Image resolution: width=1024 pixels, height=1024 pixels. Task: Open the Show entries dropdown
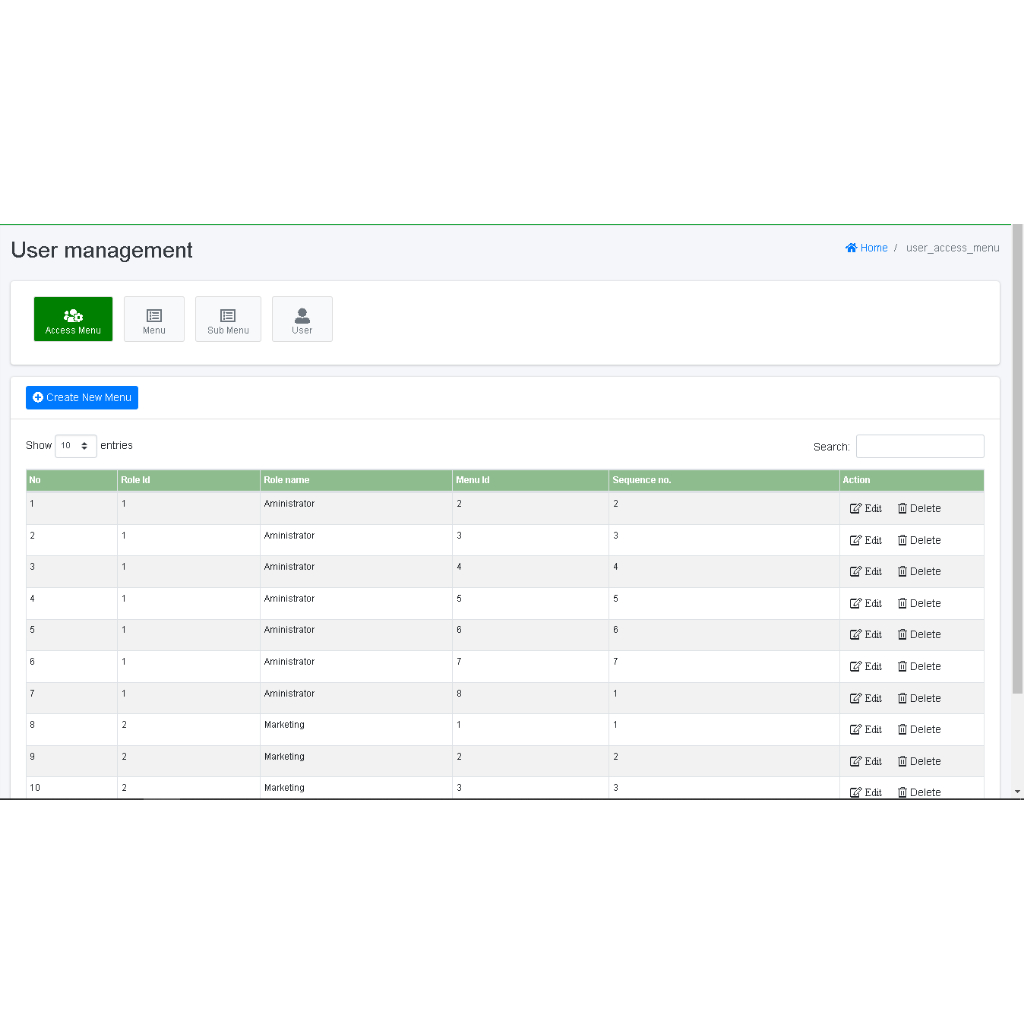(76, 446)
